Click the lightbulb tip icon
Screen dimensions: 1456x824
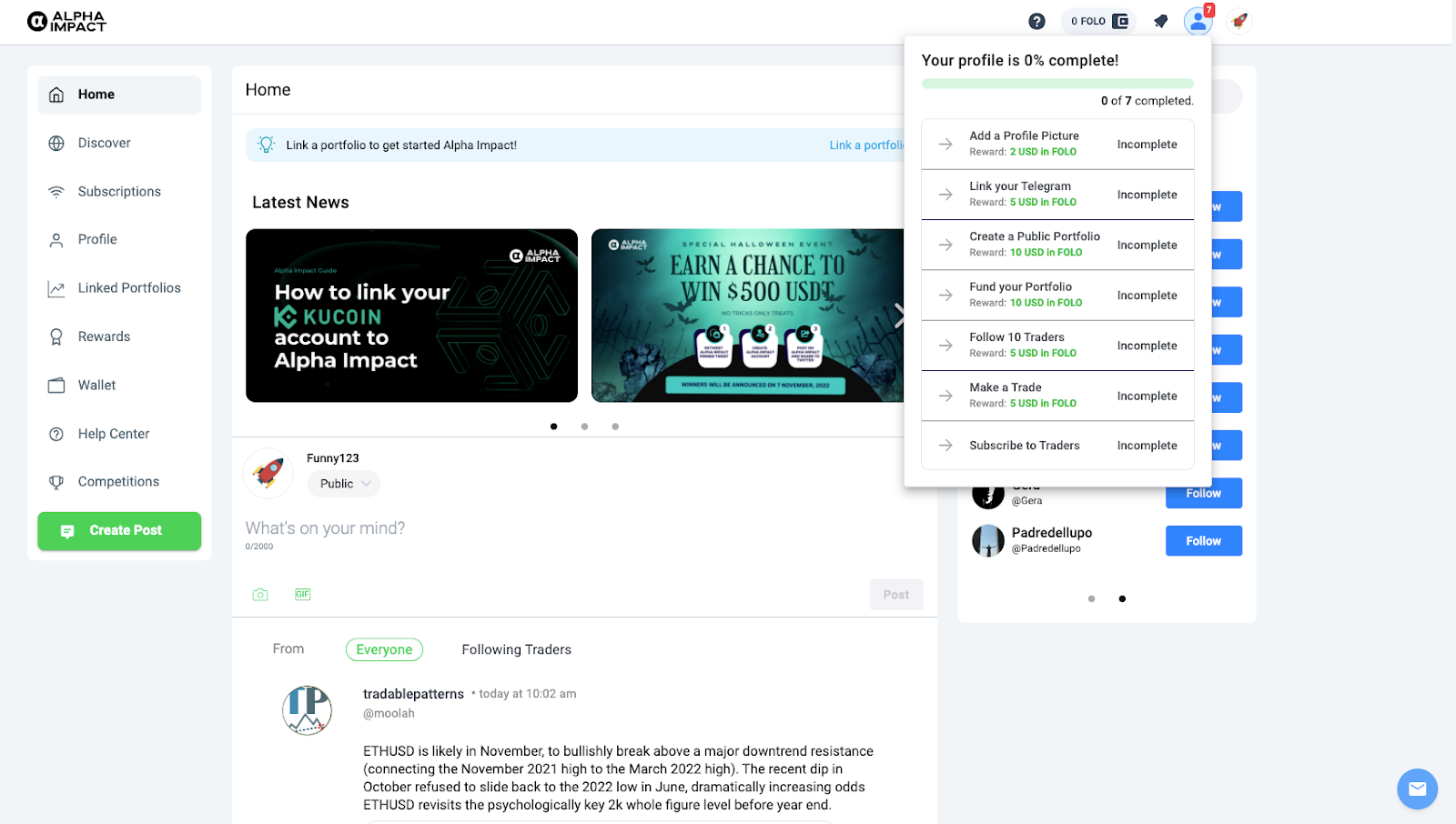tap(266, 145)
